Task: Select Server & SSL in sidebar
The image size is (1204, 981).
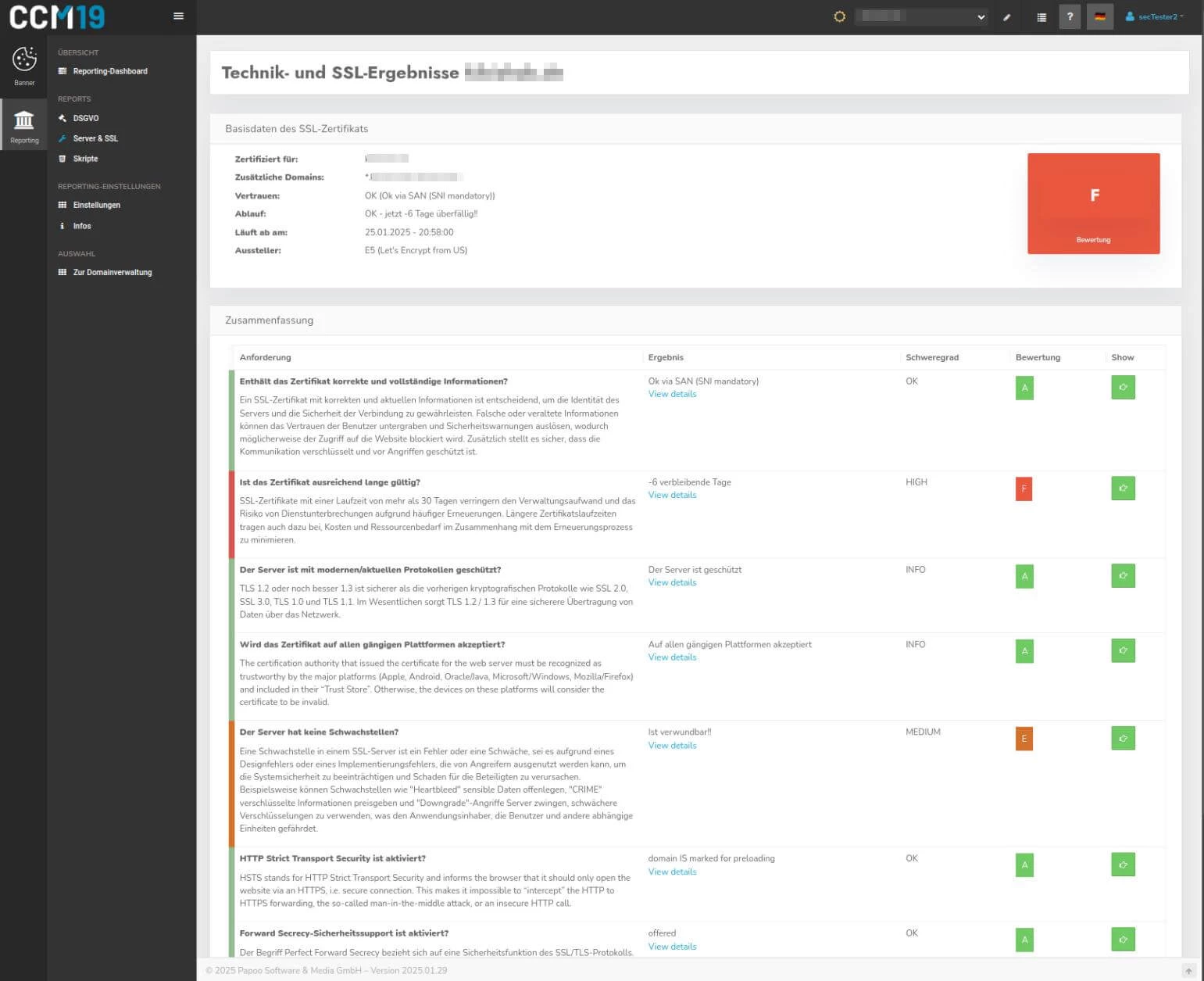Action: 95,138
